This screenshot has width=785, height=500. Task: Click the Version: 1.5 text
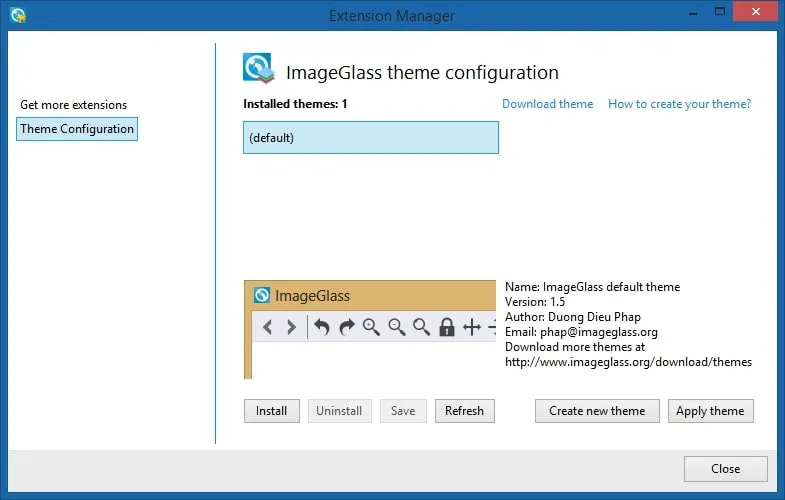[535, 302]
